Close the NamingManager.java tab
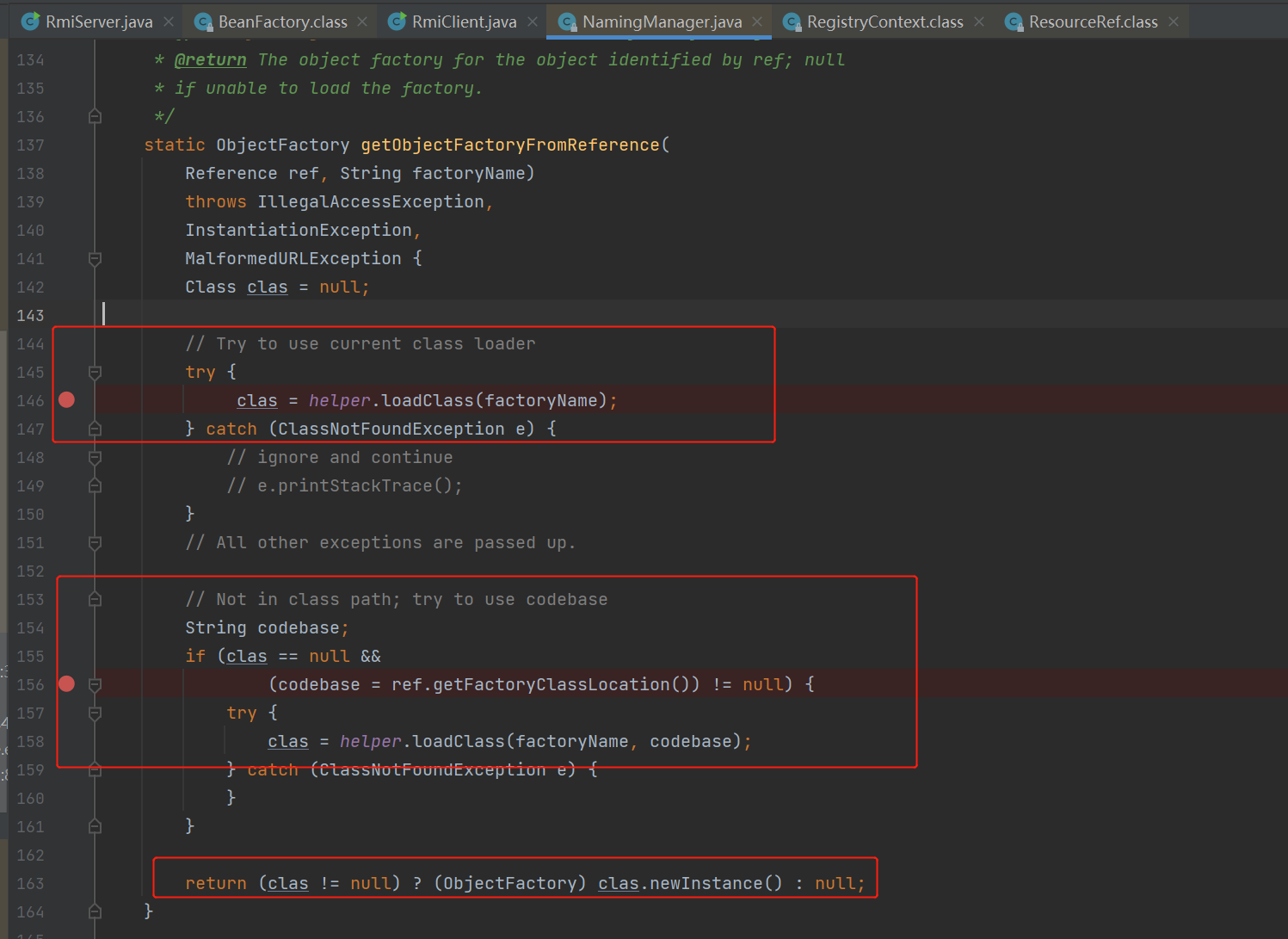This screenshot has width=1288, height=939. click(x=757, y=22)
